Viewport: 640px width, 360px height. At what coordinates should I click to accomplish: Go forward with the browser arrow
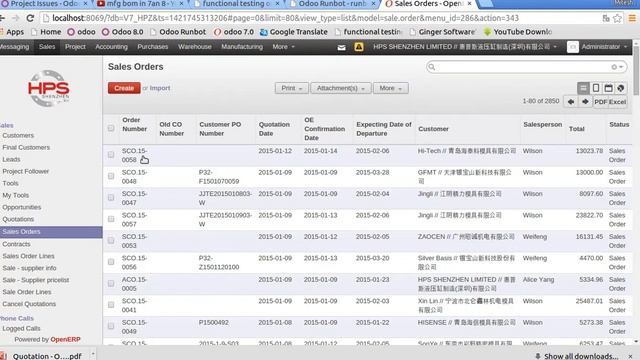[x=16, y=18]
